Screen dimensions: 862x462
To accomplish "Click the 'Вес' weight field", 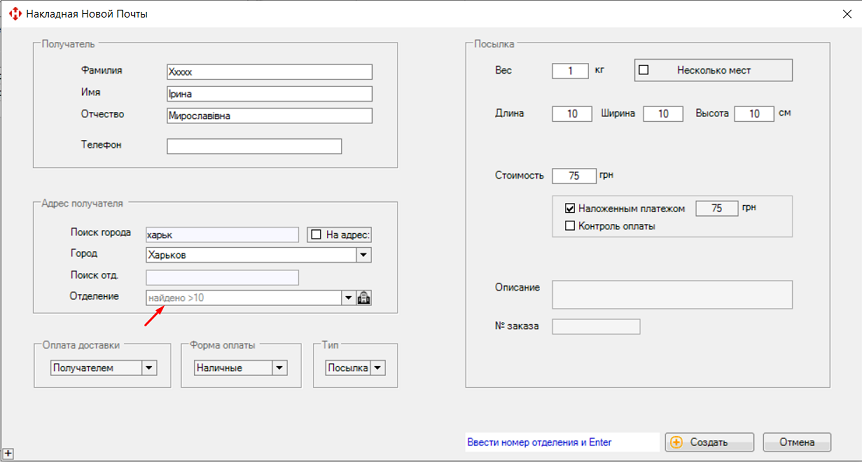I will [x=570, y=71].
